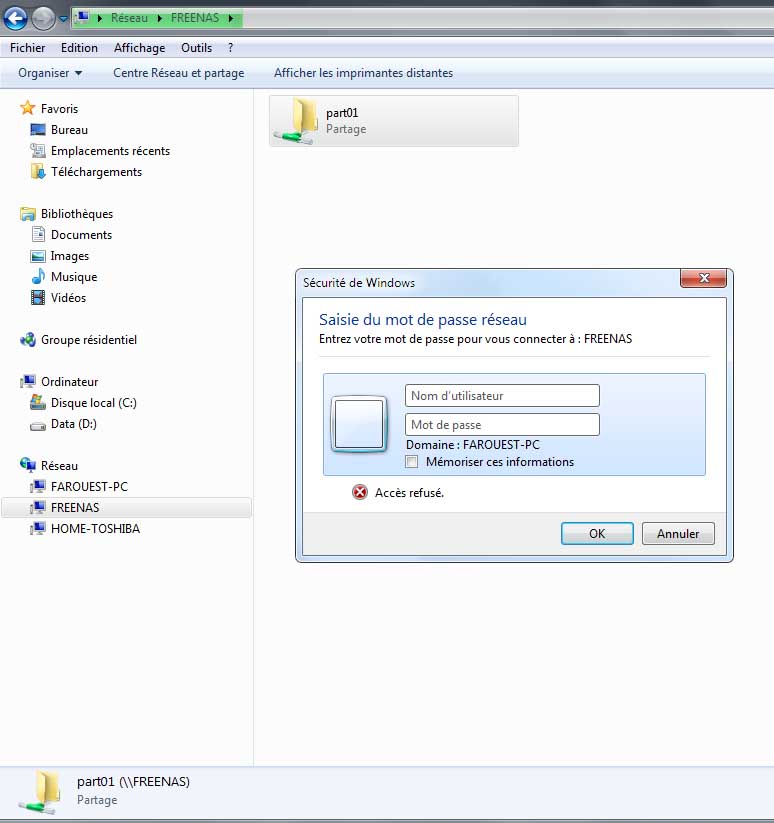Click the greyed forward navigation arrow
Image resolution: width=774 pixels, height=823 pixels.
[x=43, y=19]
